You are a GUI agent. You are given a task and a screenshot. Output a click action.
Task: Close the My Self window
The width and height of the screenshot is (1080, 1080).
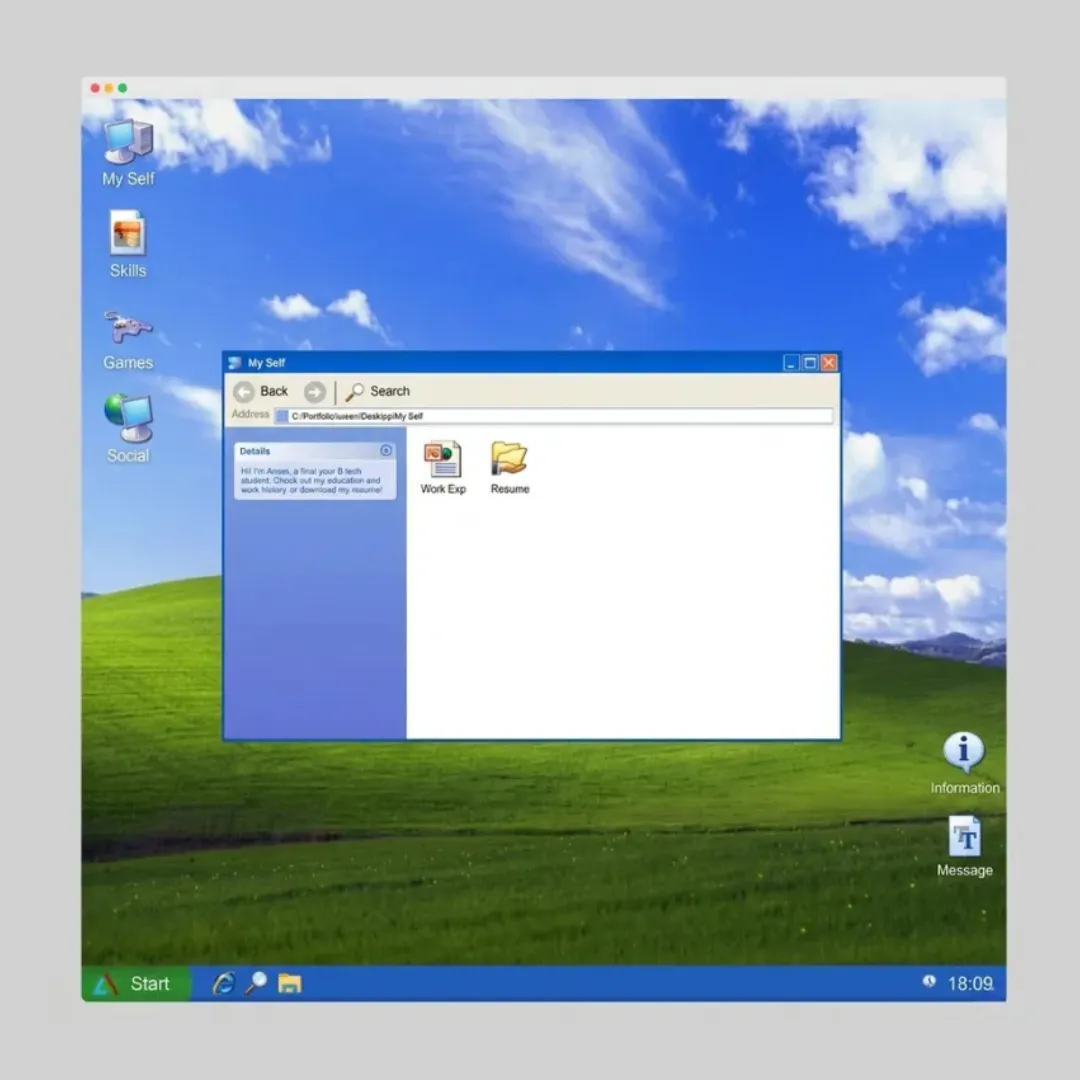(829, 363)
